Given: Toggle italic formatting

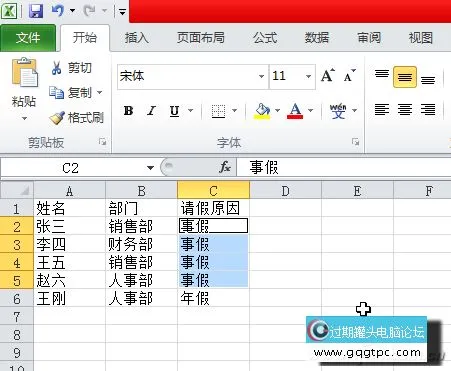Looking at the screenshot, I should (152, 111).
